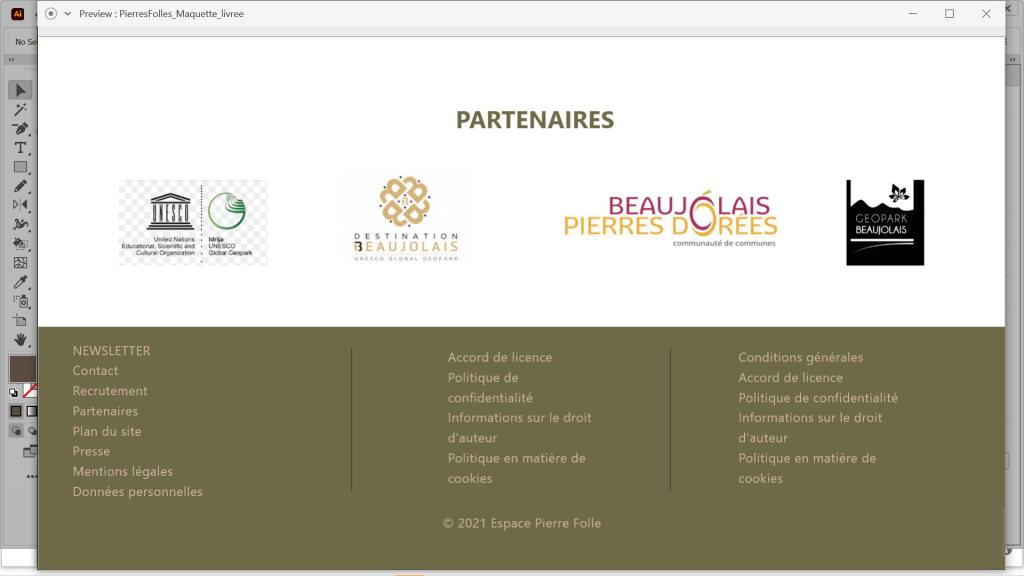Enable Draw Normal mode button
The width and height of the screenshot is (1024, 576).
click(x=16, y=431)
